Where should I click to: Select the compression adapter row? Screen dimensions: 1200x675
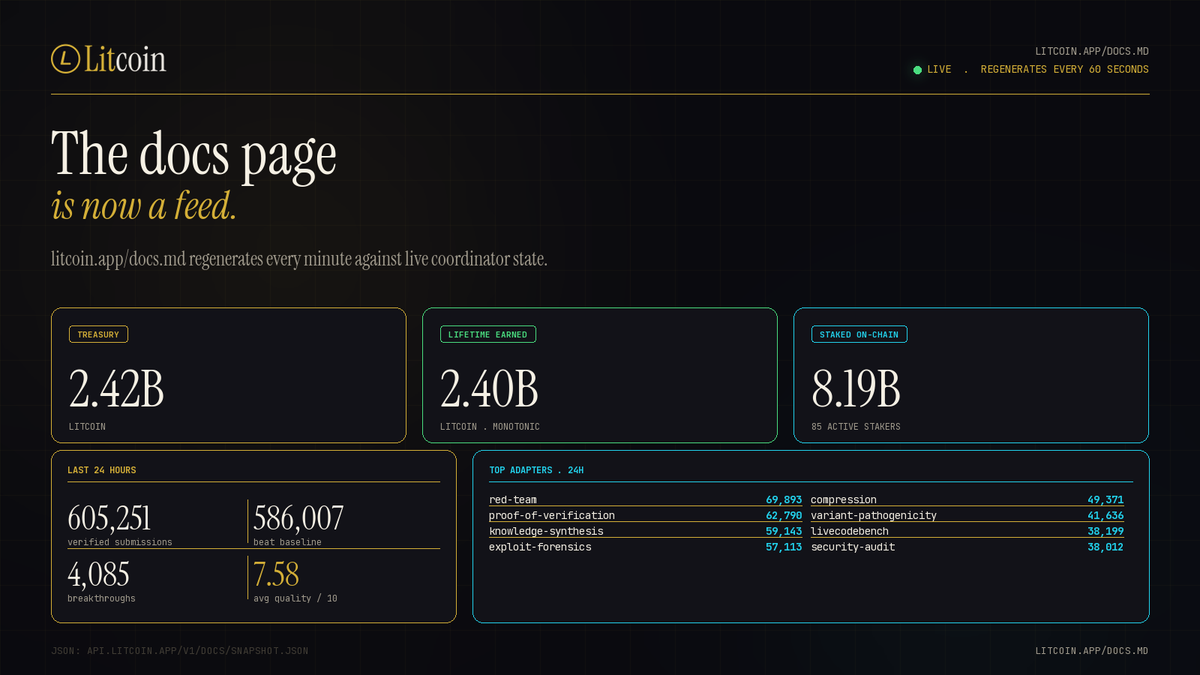(967, 500)
